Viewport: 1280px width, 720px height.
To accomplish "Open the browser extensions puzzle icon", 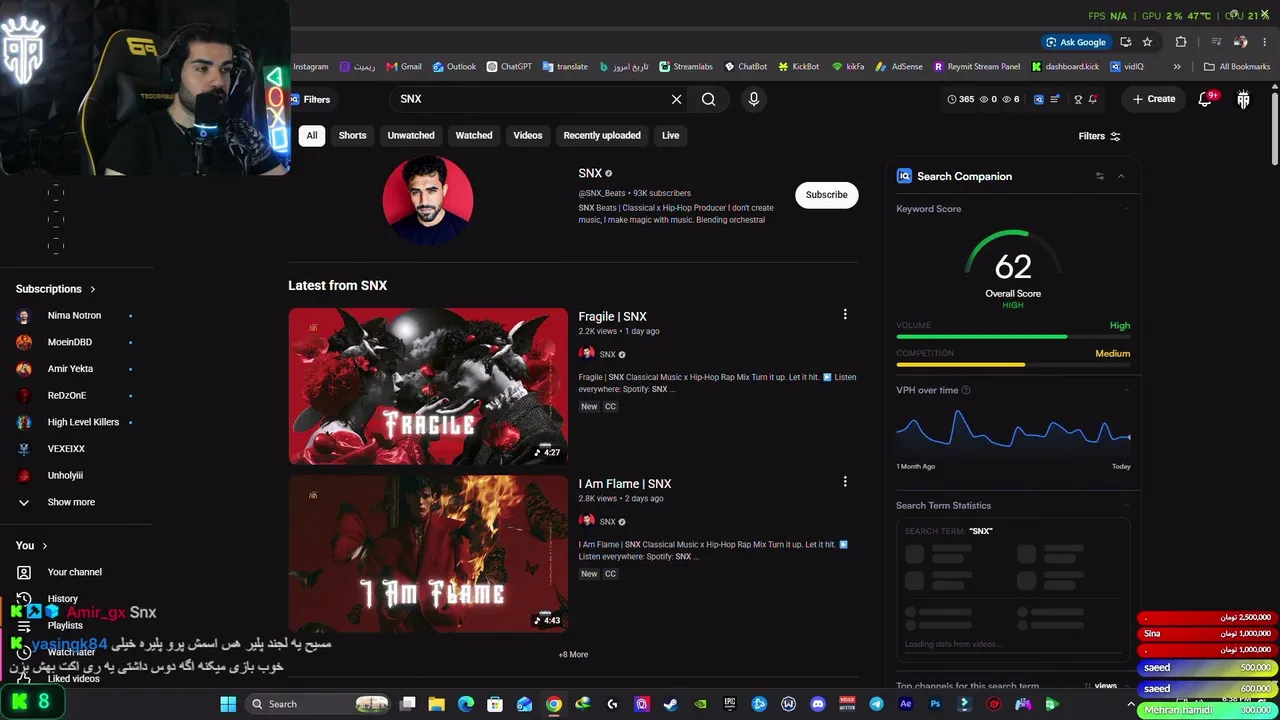I will coord(1181,42).
